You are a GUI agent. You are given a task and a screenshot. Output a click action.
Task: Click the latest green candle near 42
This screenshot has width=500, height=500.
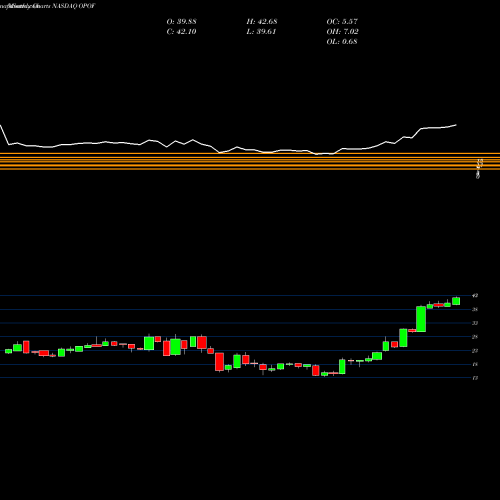coord(456,301)
